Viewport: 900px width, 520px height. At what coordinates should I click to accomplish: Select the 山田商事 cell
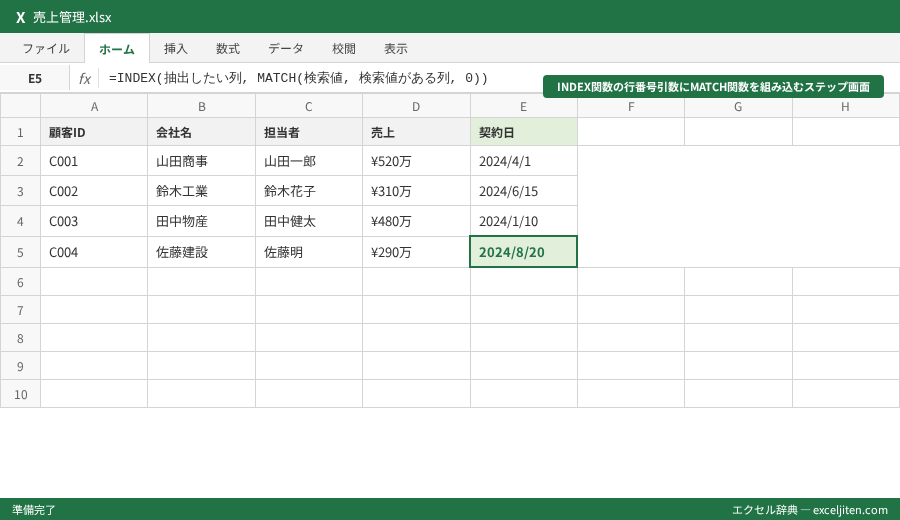pos(201,161)
